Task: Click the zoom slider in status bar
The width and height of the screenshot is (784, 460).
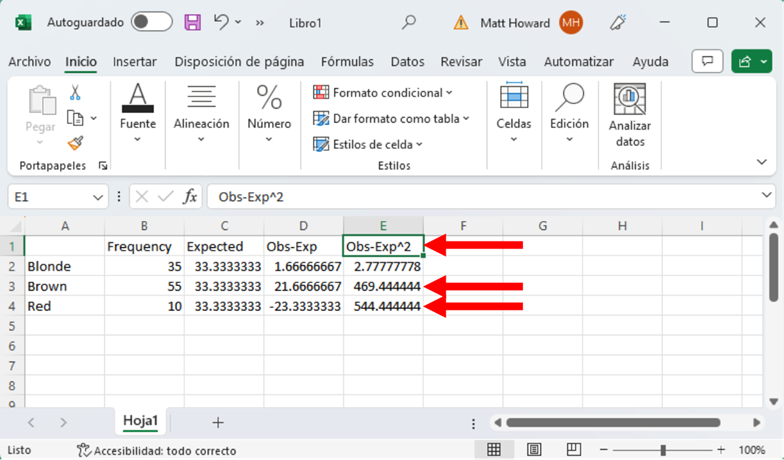Action: point(663,450)
